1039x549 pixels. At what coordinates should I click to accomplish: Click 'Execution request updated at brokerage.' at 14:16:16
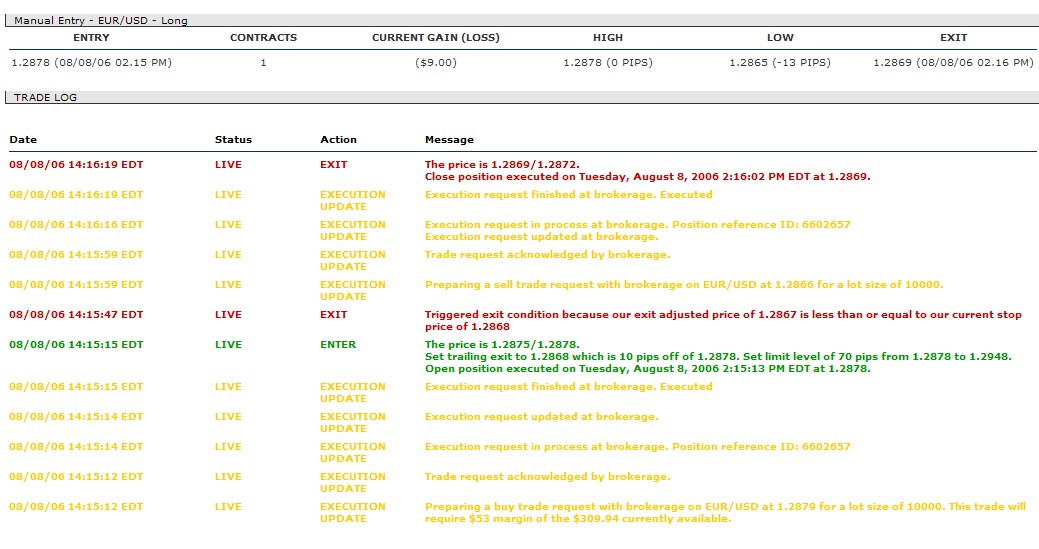[x=541, y=236]
